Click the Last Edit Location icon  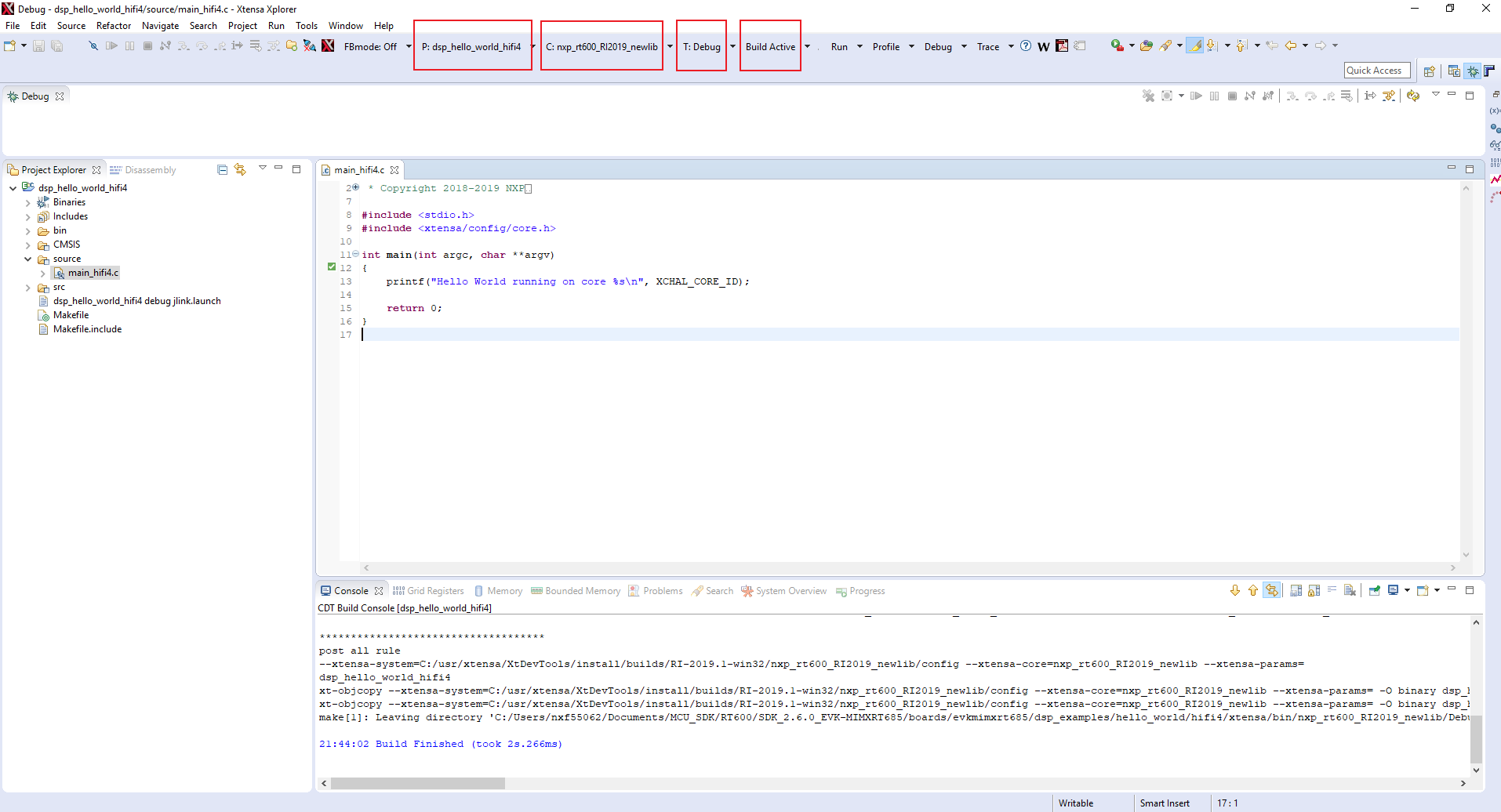[x=1272, y=46]
